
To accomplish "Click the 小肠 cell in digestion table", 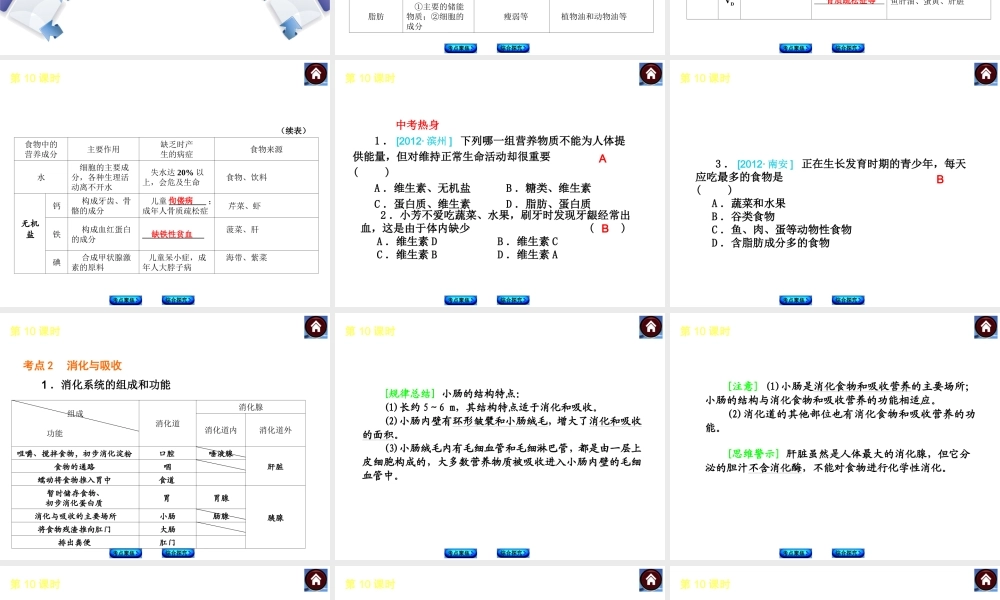I will 167,516.
